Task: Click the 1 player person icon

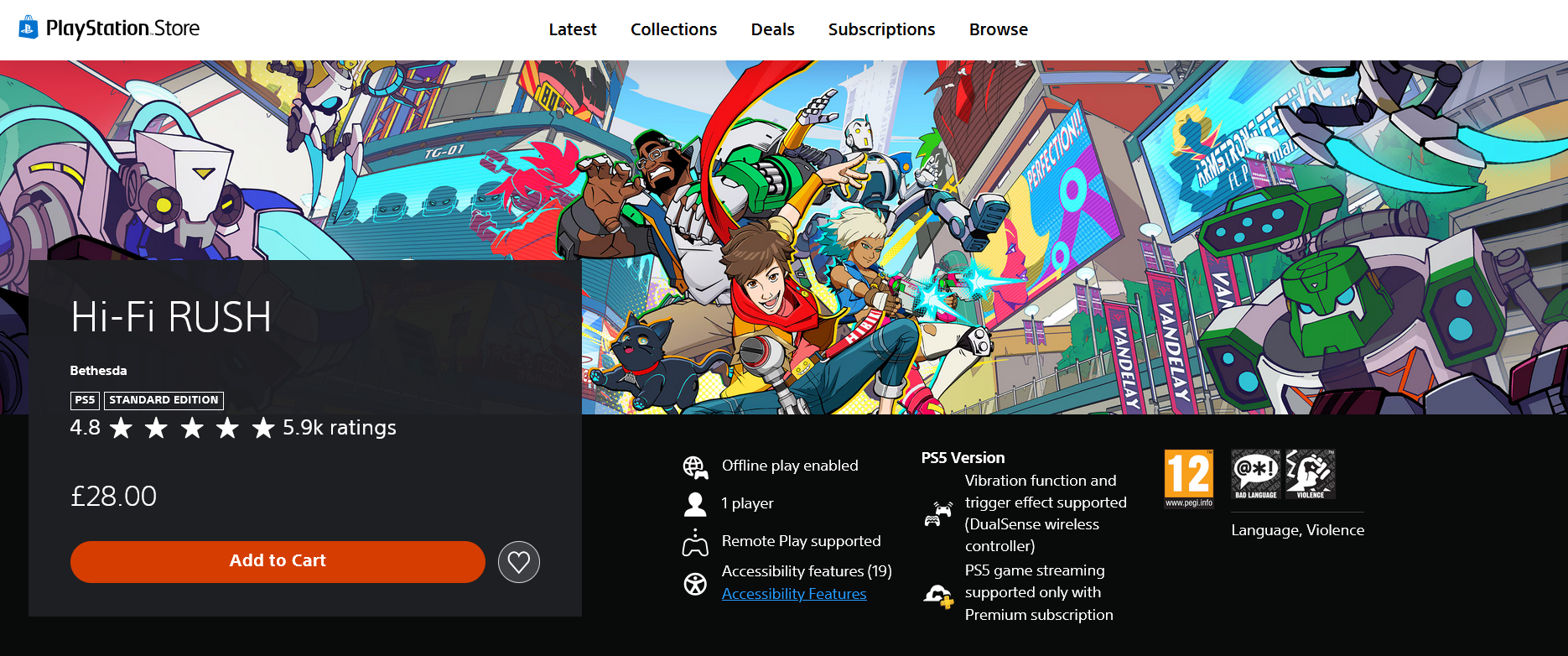Action: 695,504
